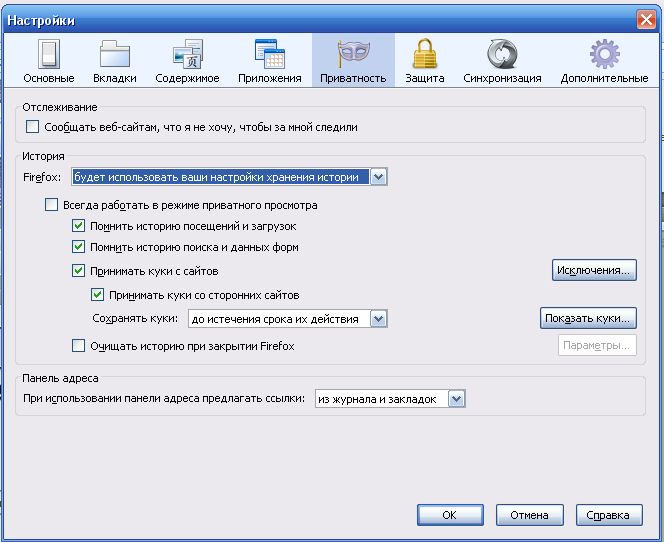Screen dimensions: 664x542
Task: Expand the Firefox history mode dropdown
Action: pyautogui.click(x=378, y=177)
